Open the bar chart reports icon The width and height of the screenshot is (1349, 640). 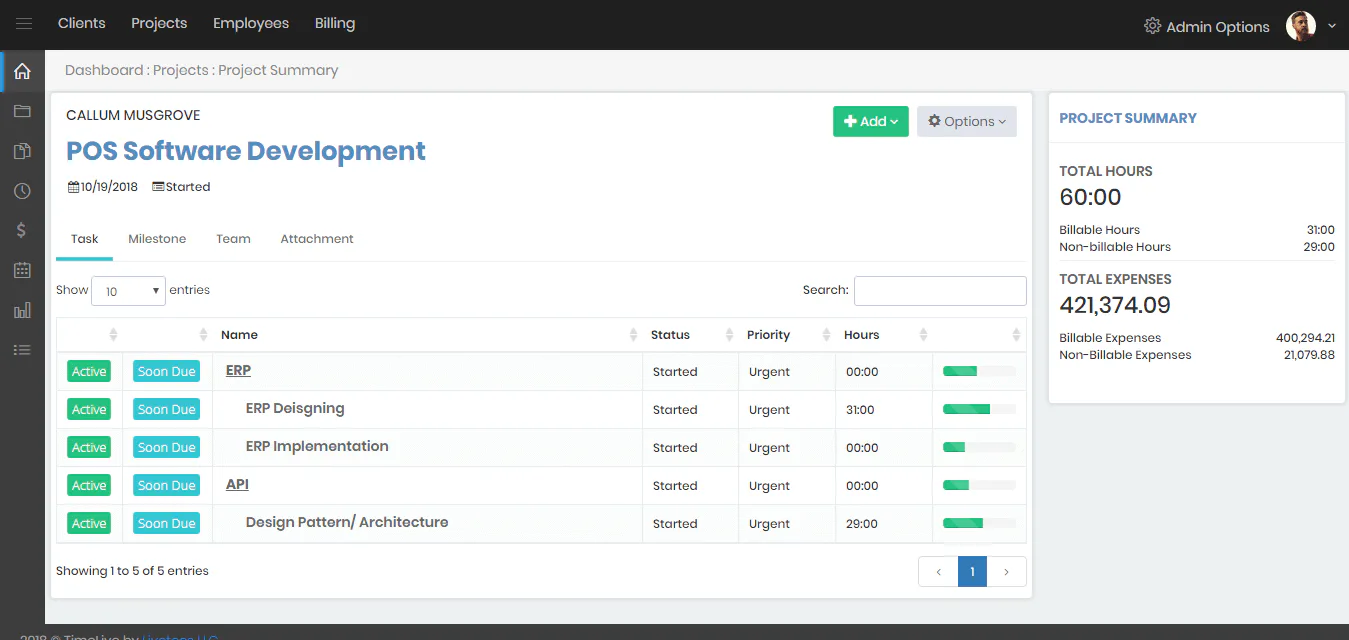[22, 310]
